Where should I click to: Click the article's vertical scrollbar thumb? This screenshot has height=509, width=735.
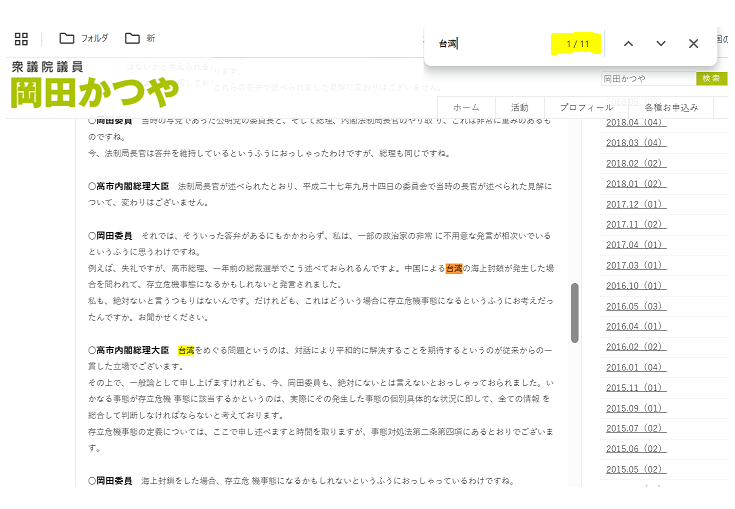(x=574, y=313)
